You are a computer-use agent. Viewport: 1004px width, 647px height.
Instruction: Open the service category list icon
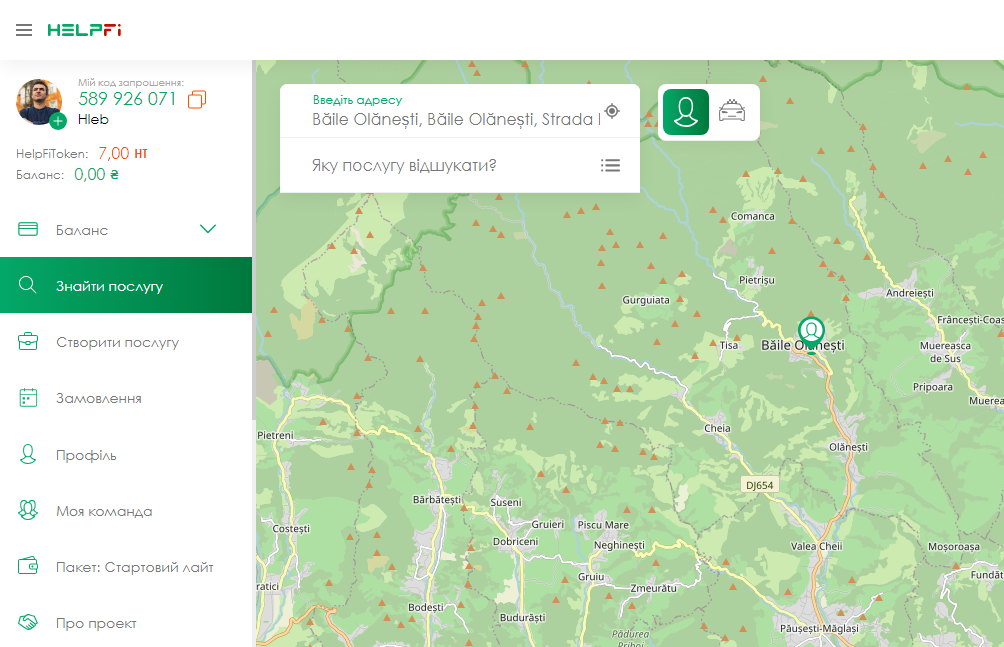[610, 165]
